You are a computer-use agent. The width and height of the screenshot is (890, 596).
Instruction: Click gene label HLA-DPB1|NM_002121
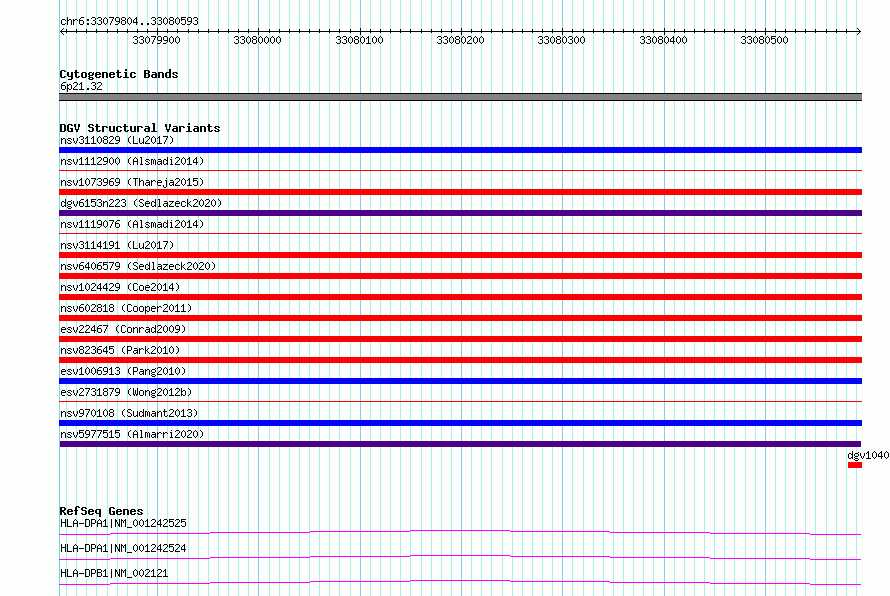[x=114, y=573]
